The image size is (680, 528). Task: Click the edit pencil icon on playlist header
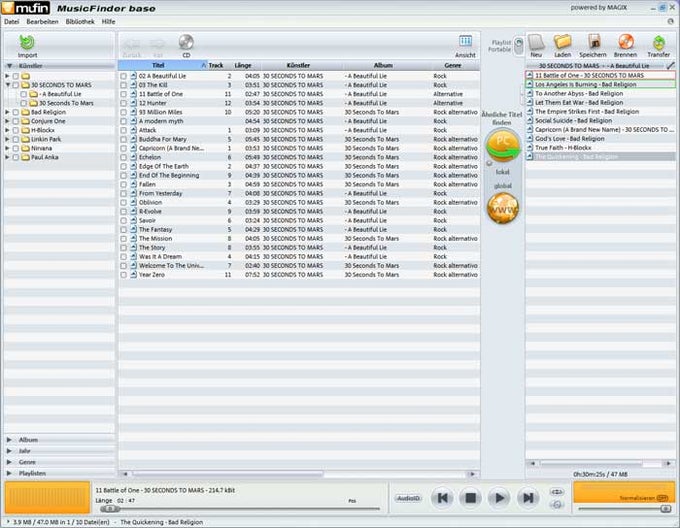(x=670, y=65)
